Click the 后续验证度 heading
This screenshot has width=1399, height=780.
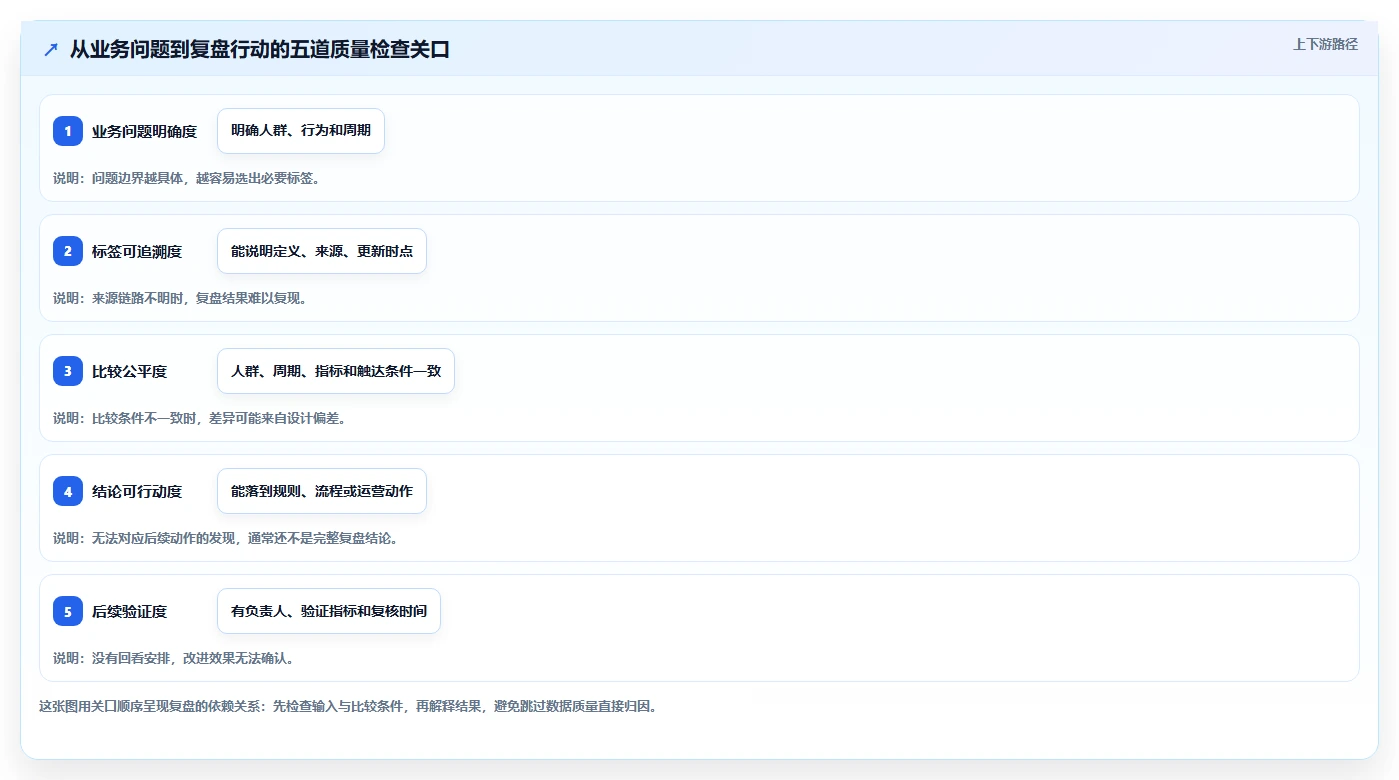coord(129,611)
